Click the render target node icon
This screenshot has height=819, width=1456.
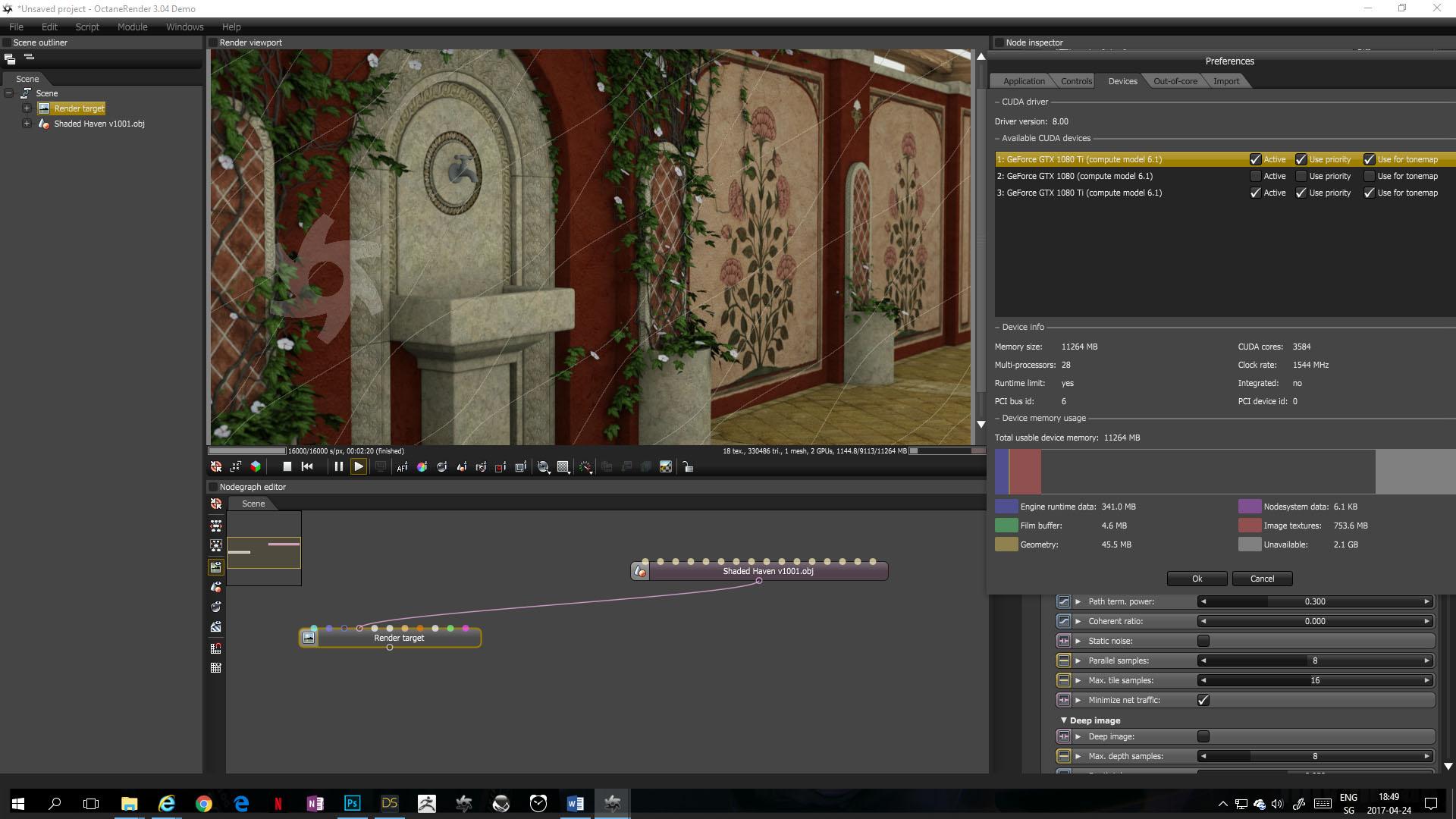click(x=309, y=638)
